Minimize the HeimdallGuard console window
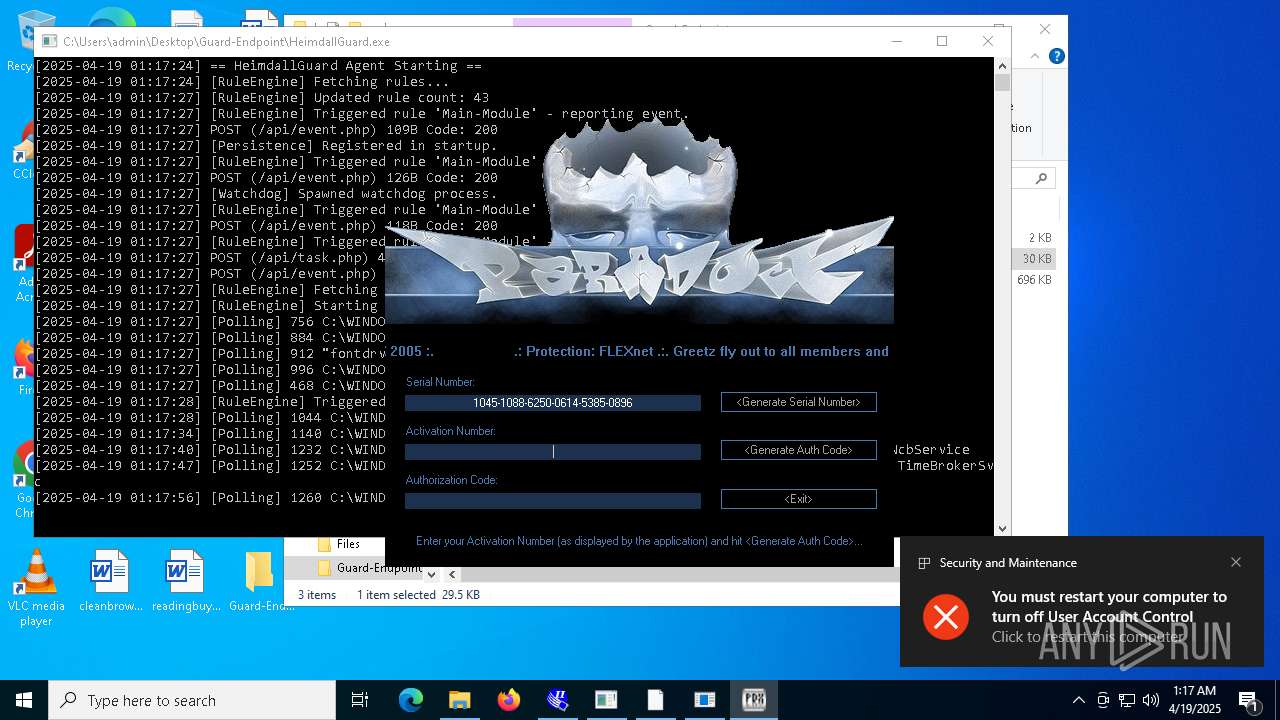Viewport: 1280px width, 720px height. [x=896, y=41]
